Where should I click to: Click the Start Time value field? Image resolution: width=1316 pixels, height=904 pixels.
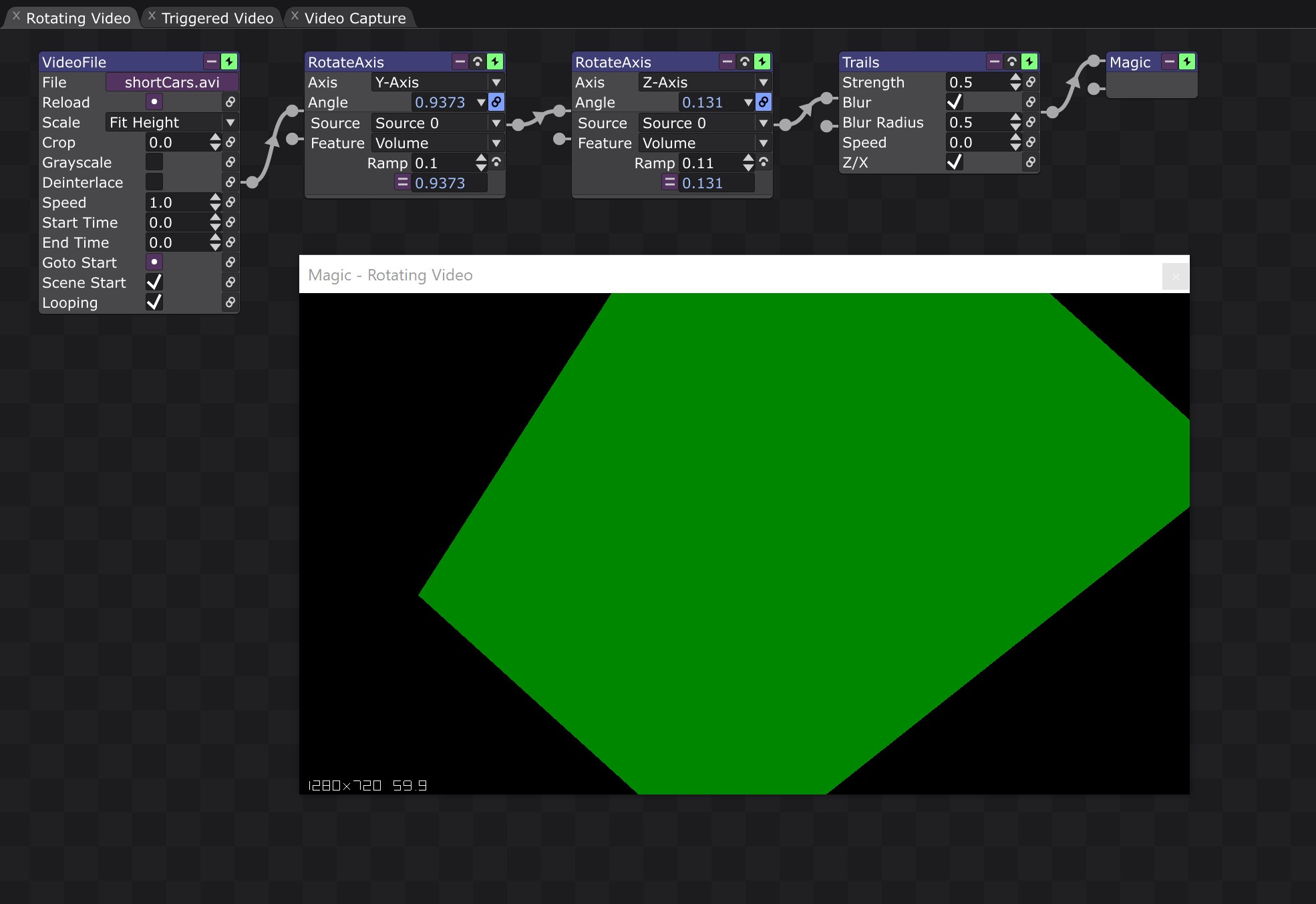tap(176, 222)
